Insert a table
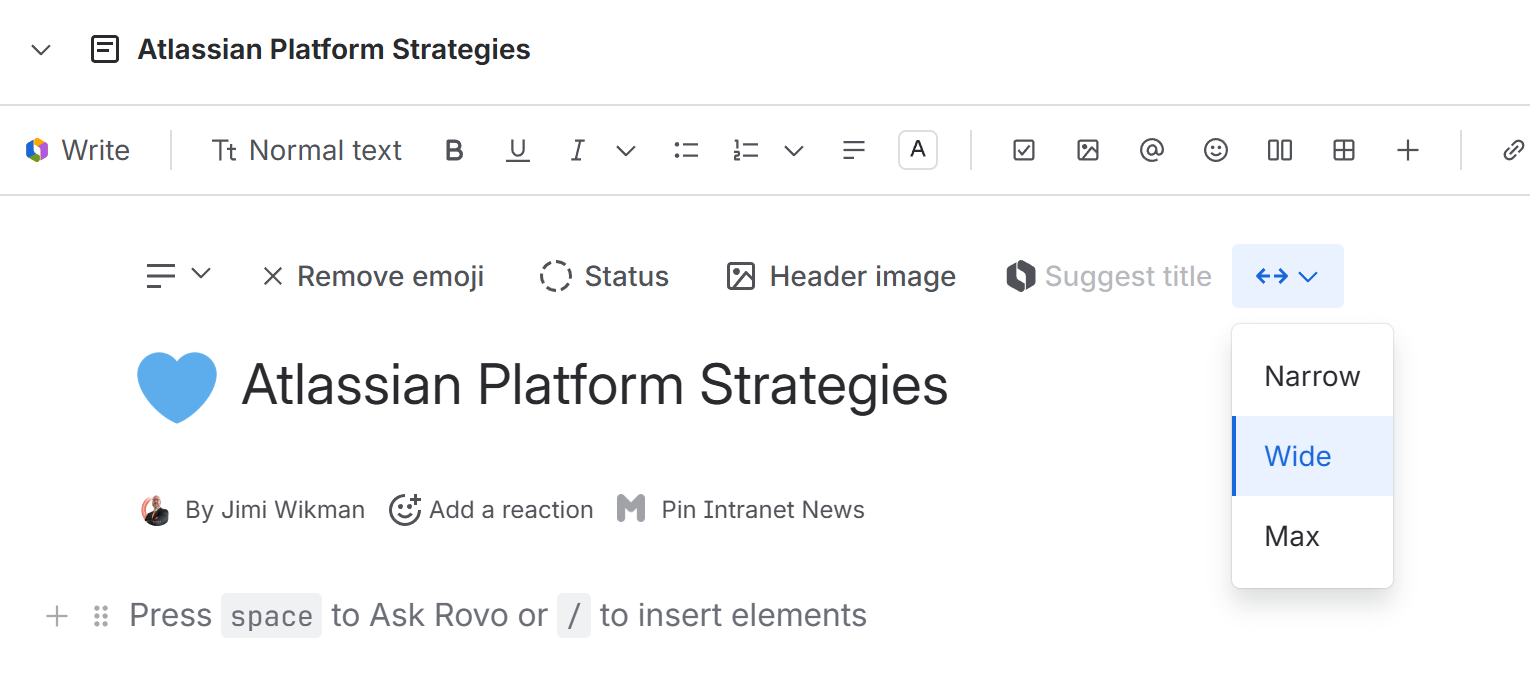Image resolution: width=1530 pixels, height=688 pixels. [x=1344, y=151]
